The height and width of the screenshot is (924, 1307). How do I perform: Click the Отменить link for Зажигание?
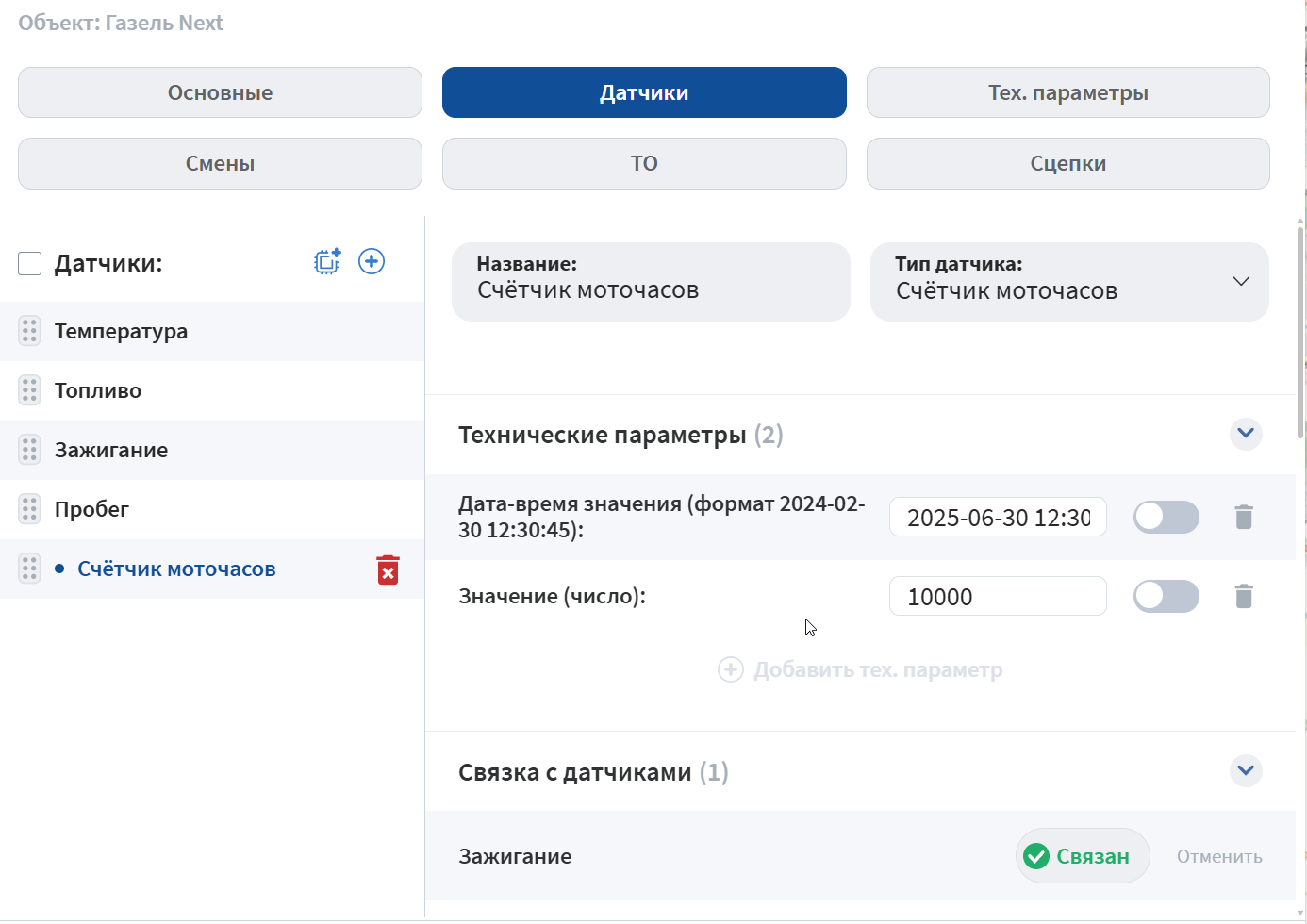[1219, 856]
